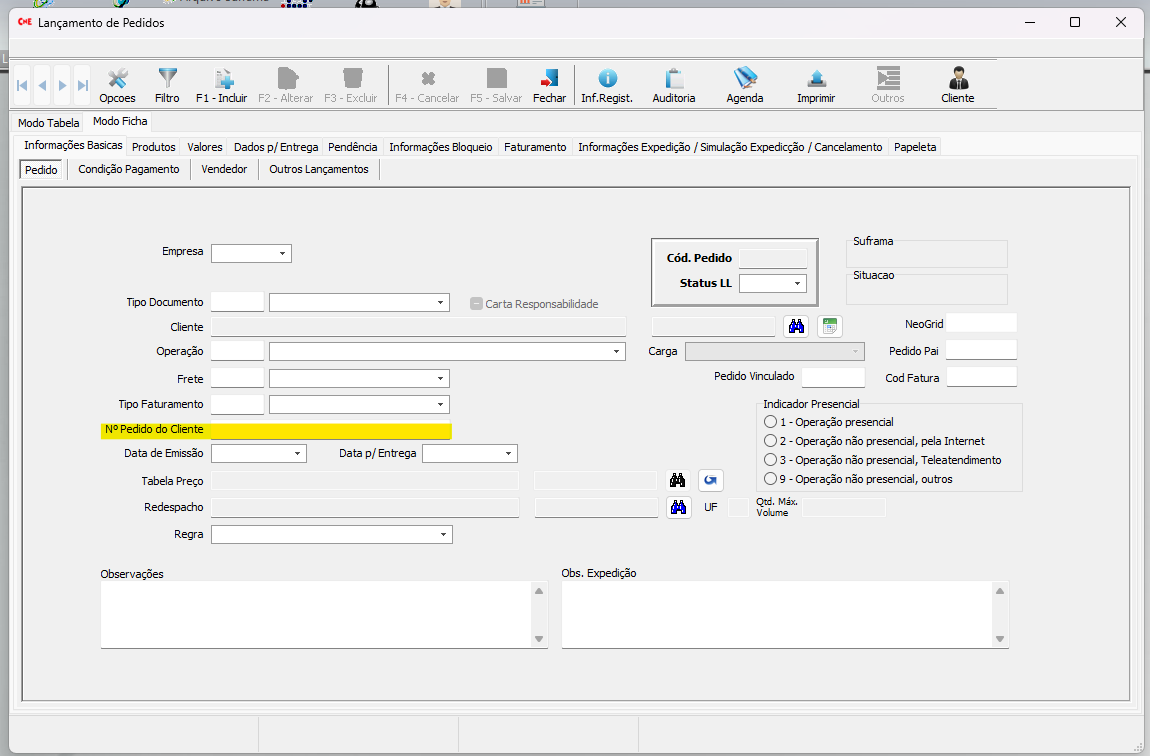Select Operação não presencial, pela Internet
The image size is (1150, 756).
tap(770, 441)
